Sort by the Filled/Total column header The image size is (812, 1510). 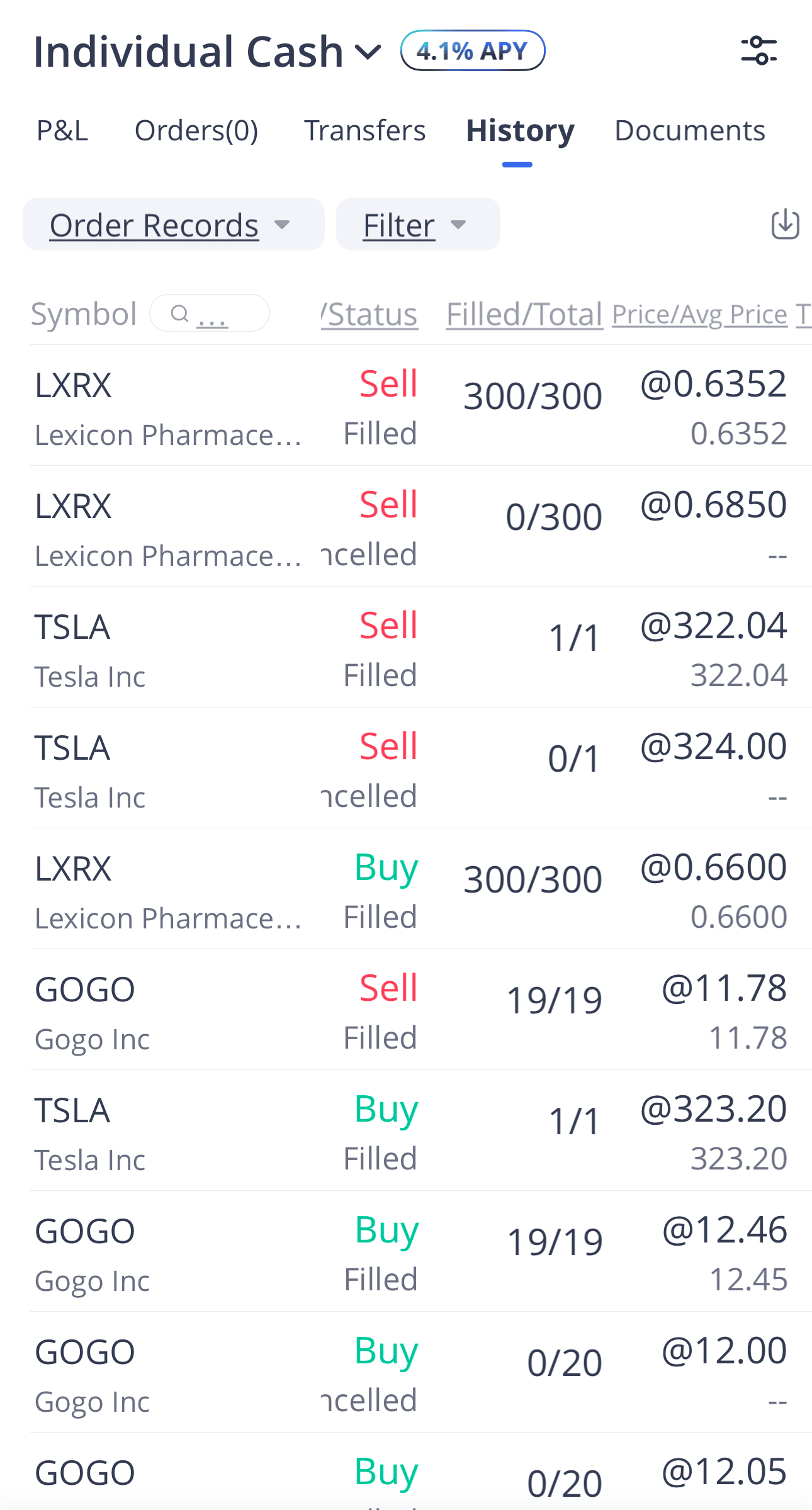[x=524, y=314]
